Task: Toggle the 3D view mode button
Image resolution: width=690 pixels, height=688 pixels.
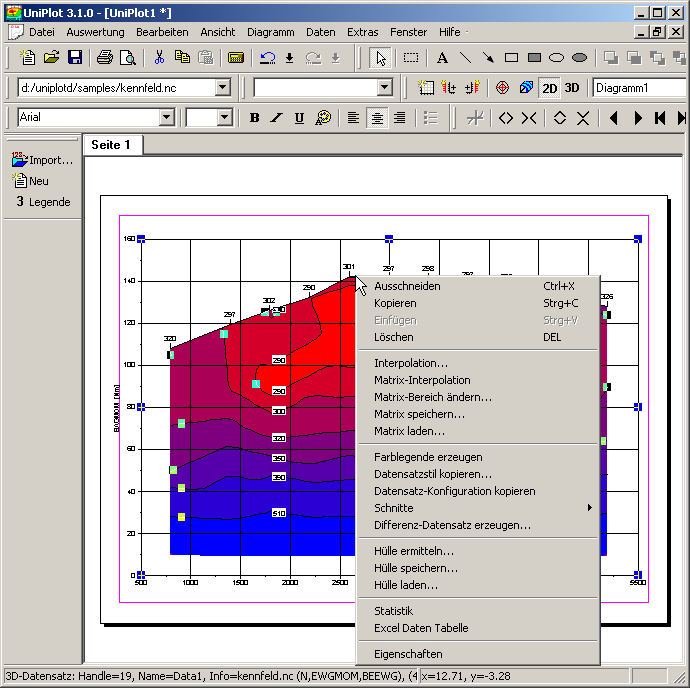Action: coord(571,88)
